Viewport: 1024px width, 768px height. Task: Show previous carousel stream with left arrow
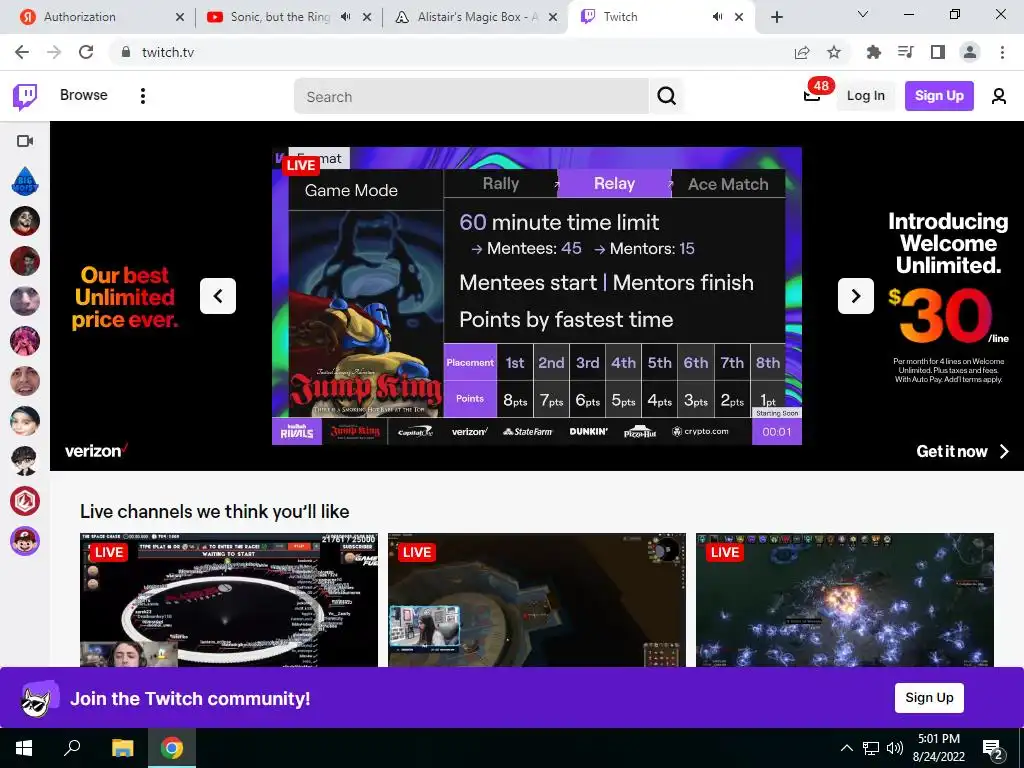pyautogui.click(x=217, y=296)
